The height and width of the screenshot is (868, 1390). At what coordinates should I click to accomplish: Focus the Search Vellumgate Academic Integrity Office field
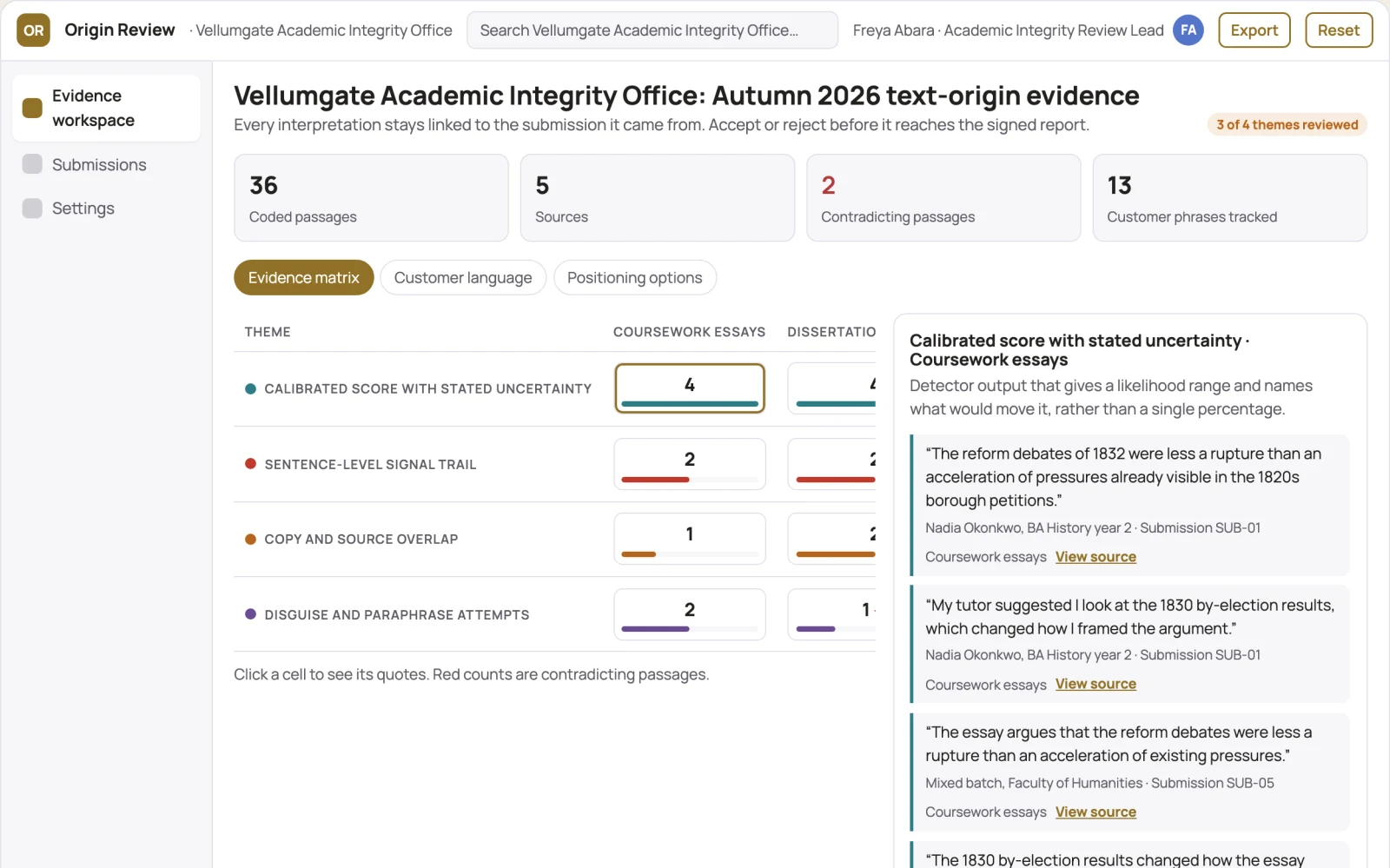coord(652,30)
